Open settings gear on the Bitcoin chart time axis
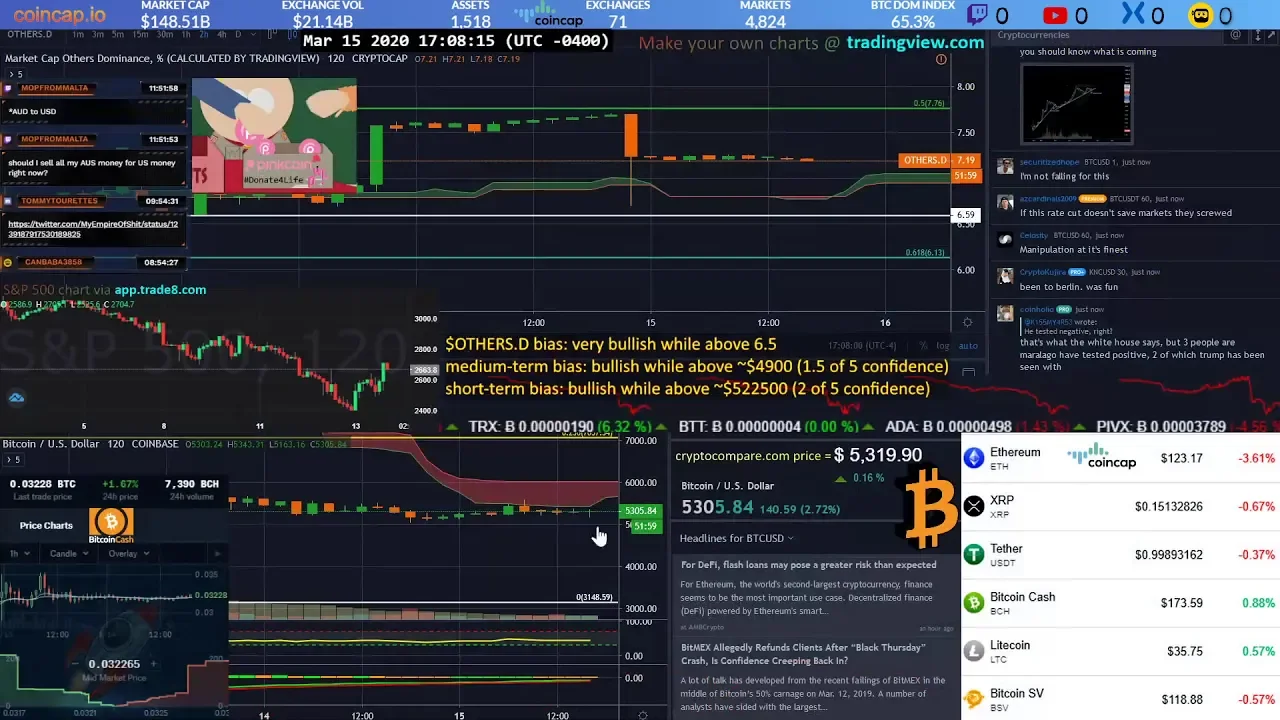The height and width of the screenshot is (720, 1280). (642, 715)
